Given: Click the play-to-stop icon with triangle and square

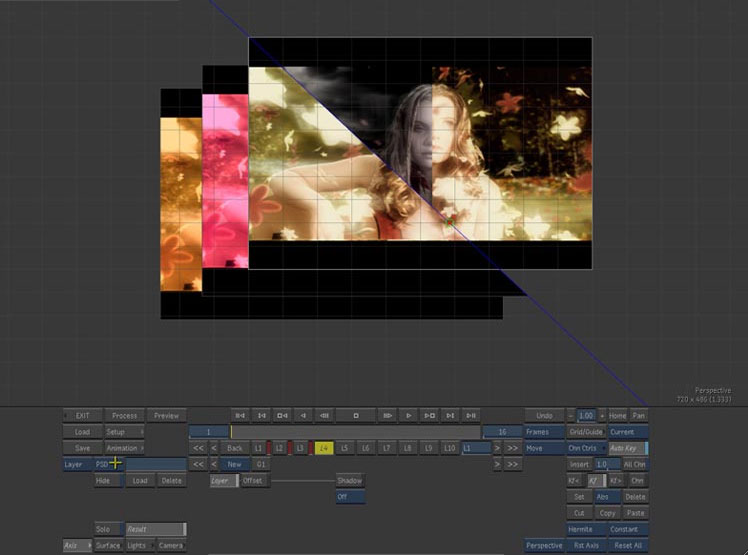Looking at the screenshot, I should coord(429,416).
